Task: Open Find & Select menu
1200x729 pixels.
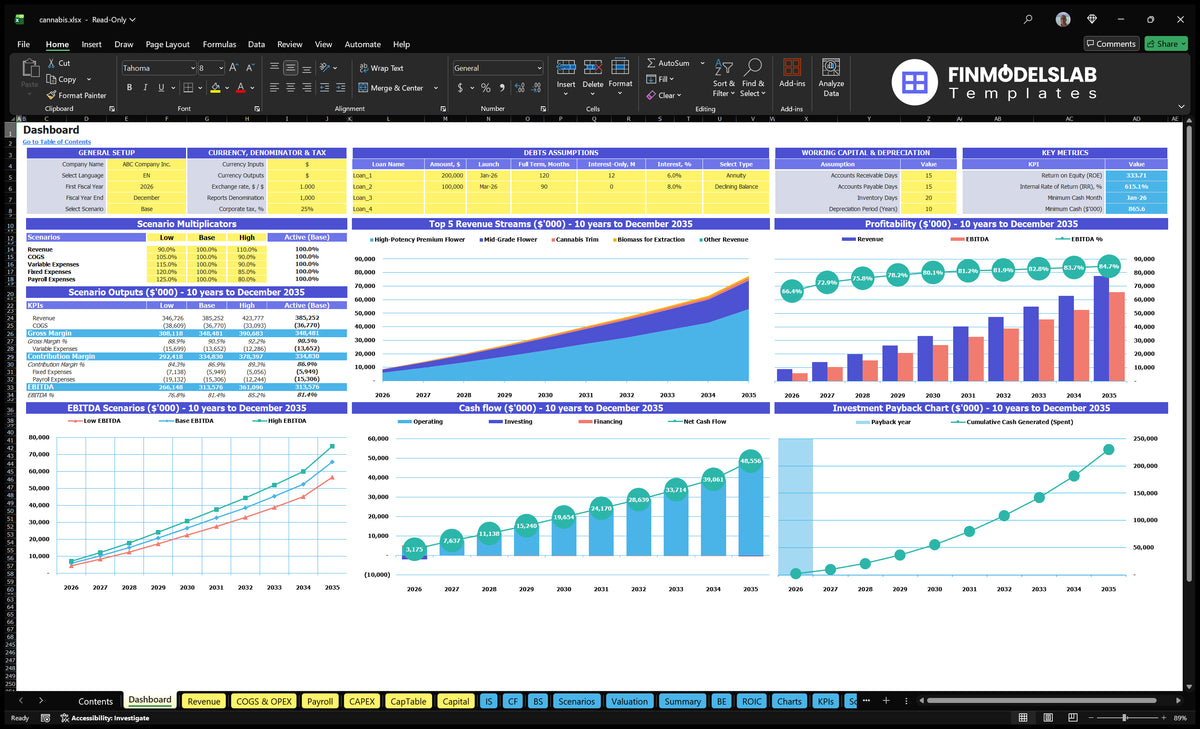Action: (x=753, y=77)
